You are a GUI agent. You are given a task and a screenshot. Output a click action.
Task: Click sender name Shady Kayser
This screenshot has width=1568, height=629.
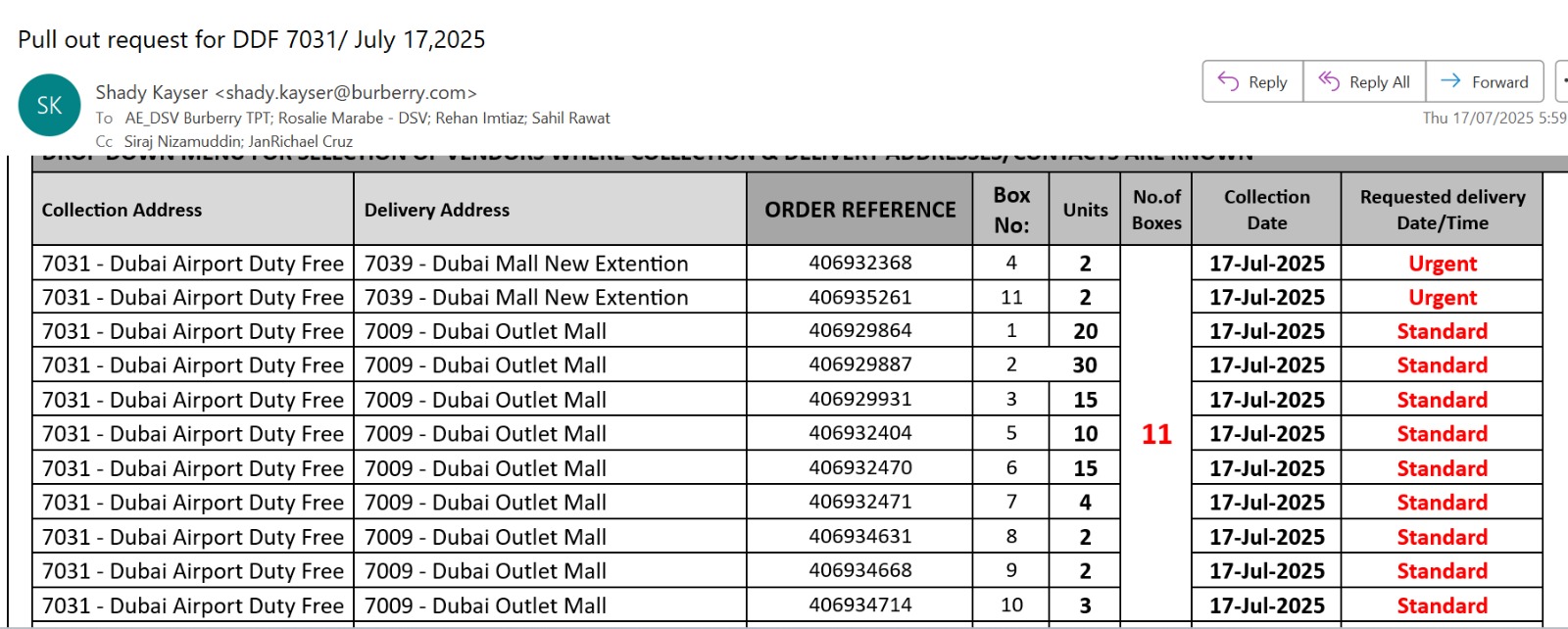(x=152, y=92)
